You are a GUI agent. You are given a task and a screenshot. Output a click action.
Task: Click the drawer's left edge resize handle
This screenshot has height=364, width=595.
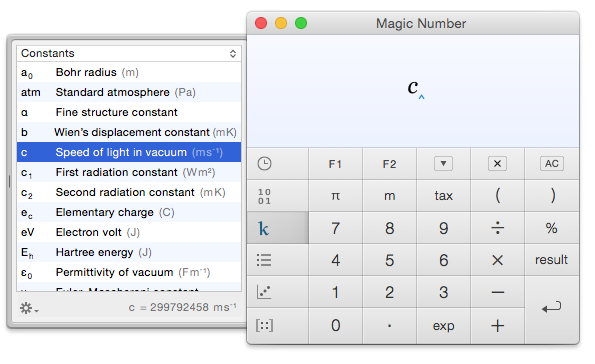9,181
